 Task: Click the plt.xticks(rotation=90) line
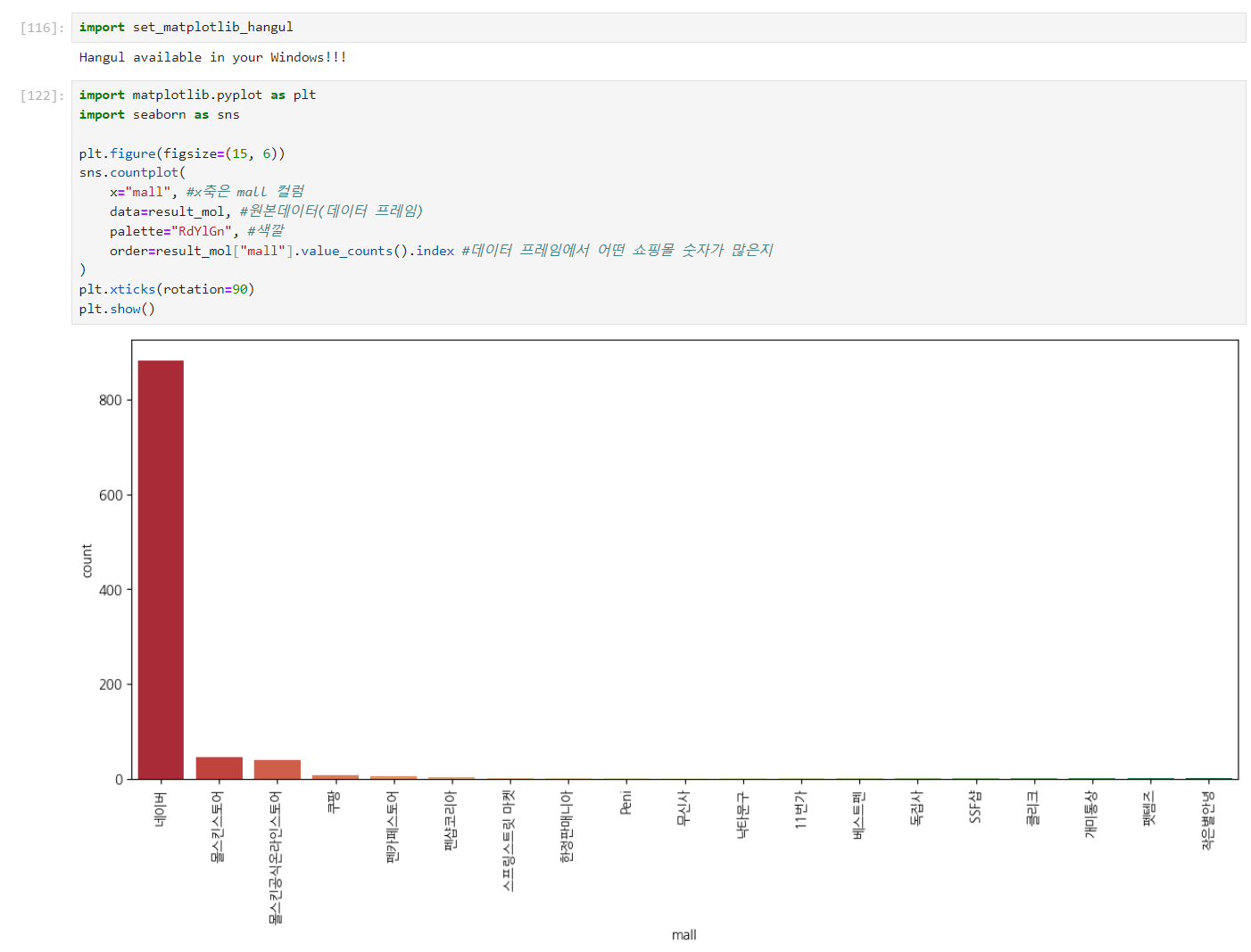(167, 289)
